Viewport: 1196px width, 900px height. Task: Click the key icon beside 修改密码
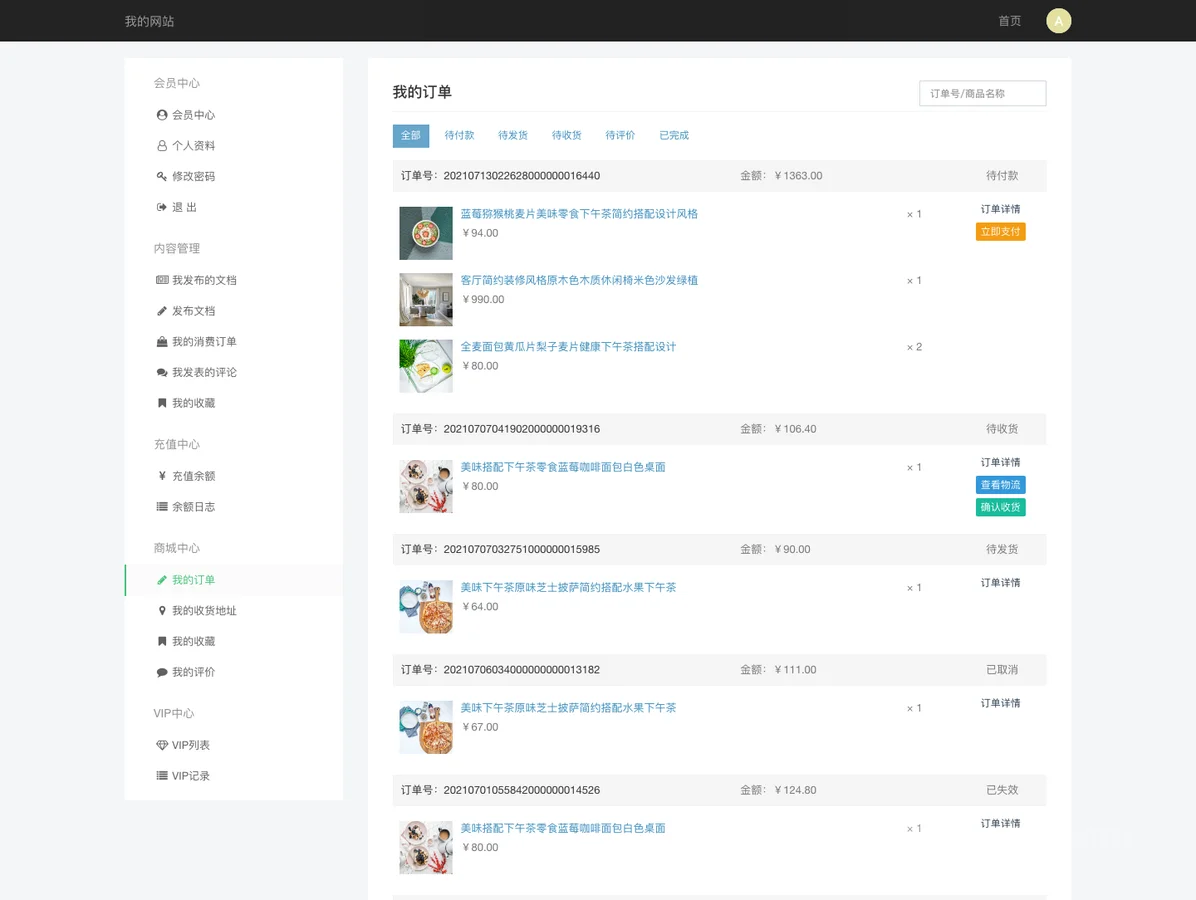(x=162, y=176)
